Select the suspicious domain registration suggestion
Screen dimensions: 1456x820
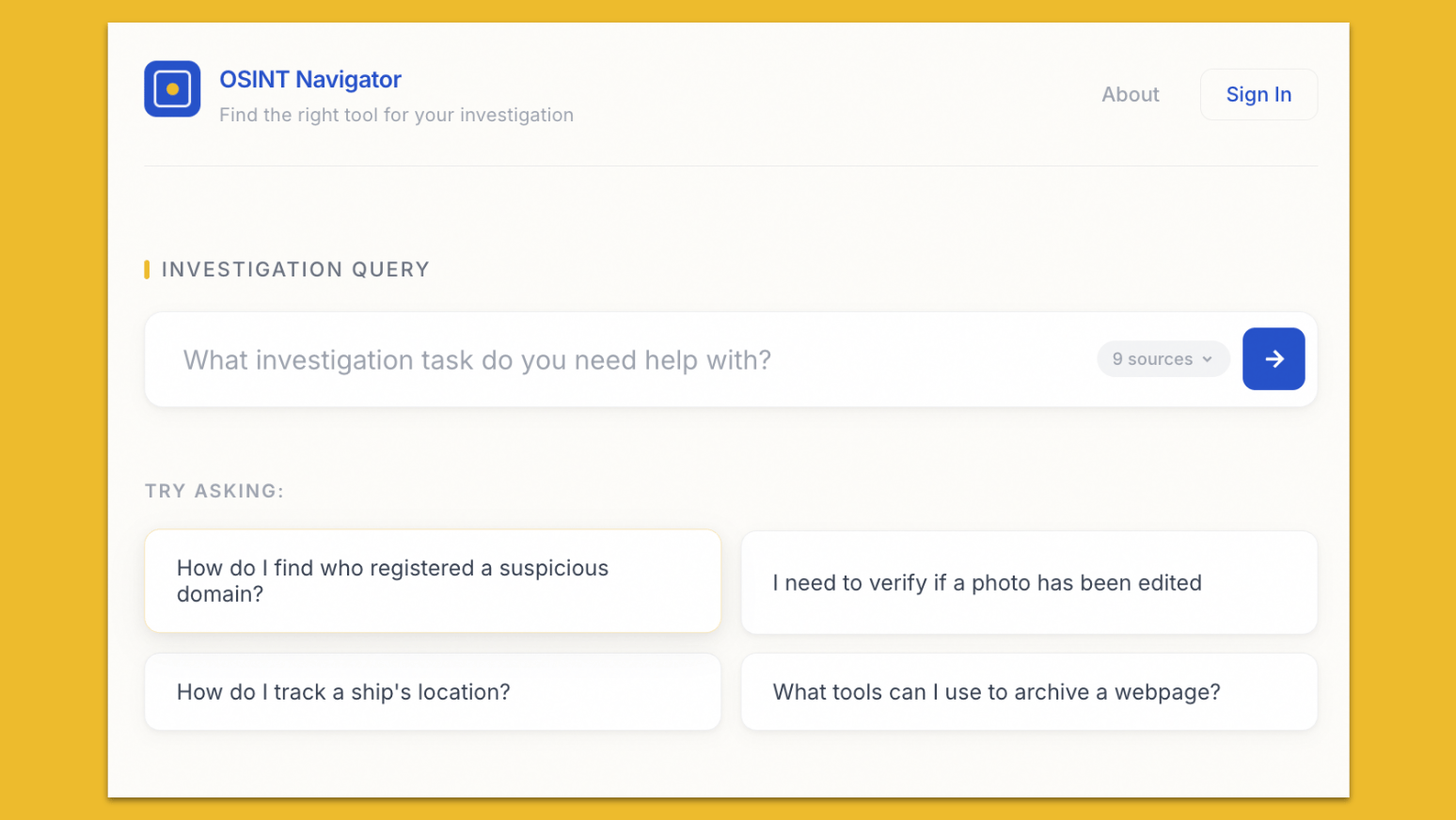(x=432, y=581)
